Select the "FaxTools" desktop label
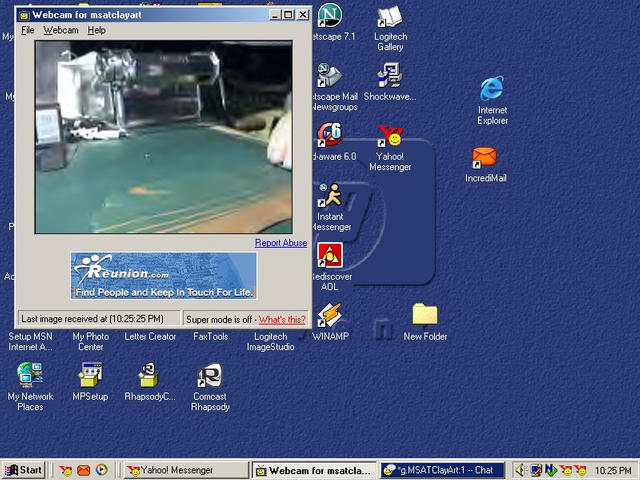Viewport: 640px width, 480px height. (210, 337)
